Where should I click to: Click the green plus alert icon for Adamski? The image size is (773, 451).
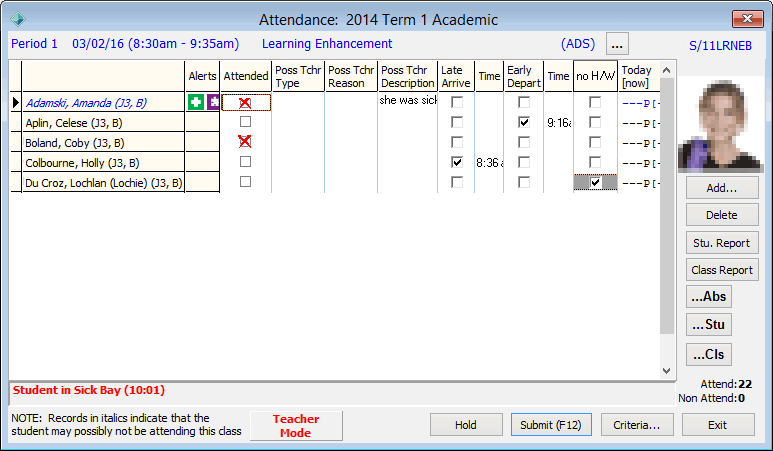[x=196, y=102]
